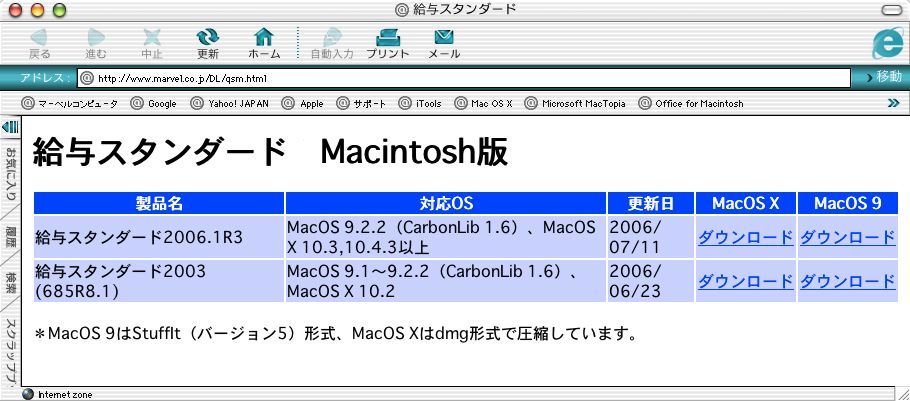Open the スクラップブック side tab
The image size is (910, 401).
pyautogui.click(x=10, y=349)
